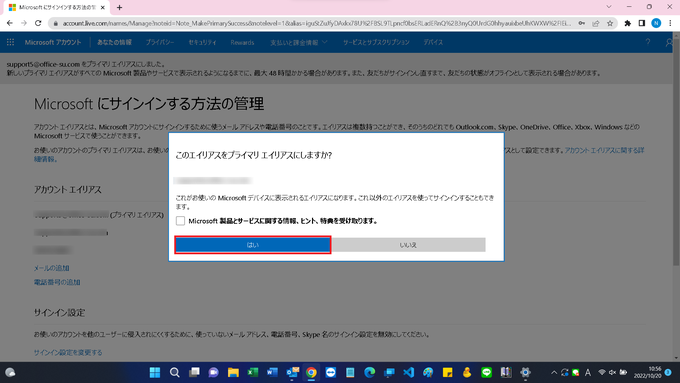Open LINE from taskbar

[487, 372]
